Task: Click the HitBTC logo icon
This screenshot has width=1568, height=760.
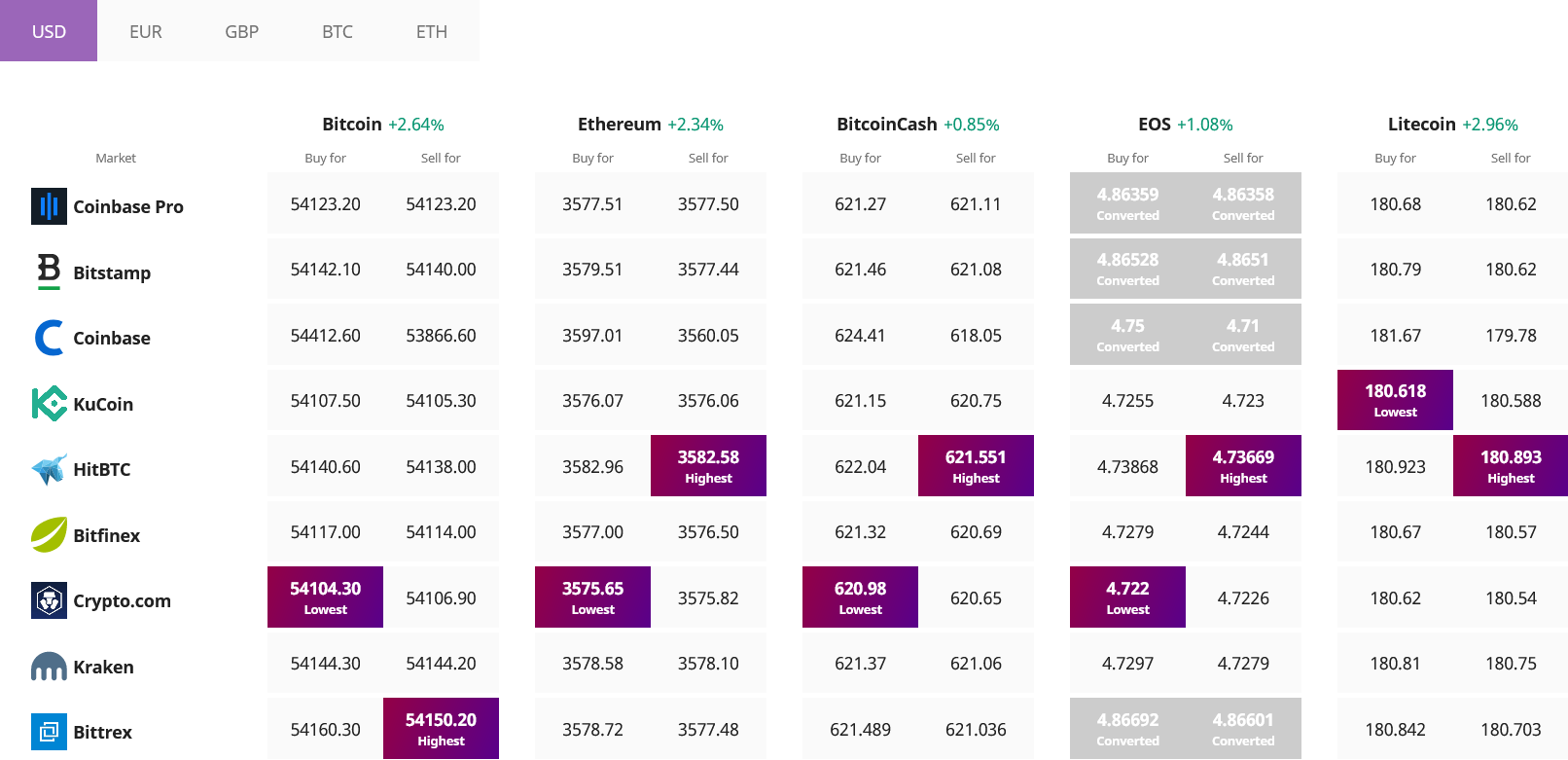Action: 49,469
